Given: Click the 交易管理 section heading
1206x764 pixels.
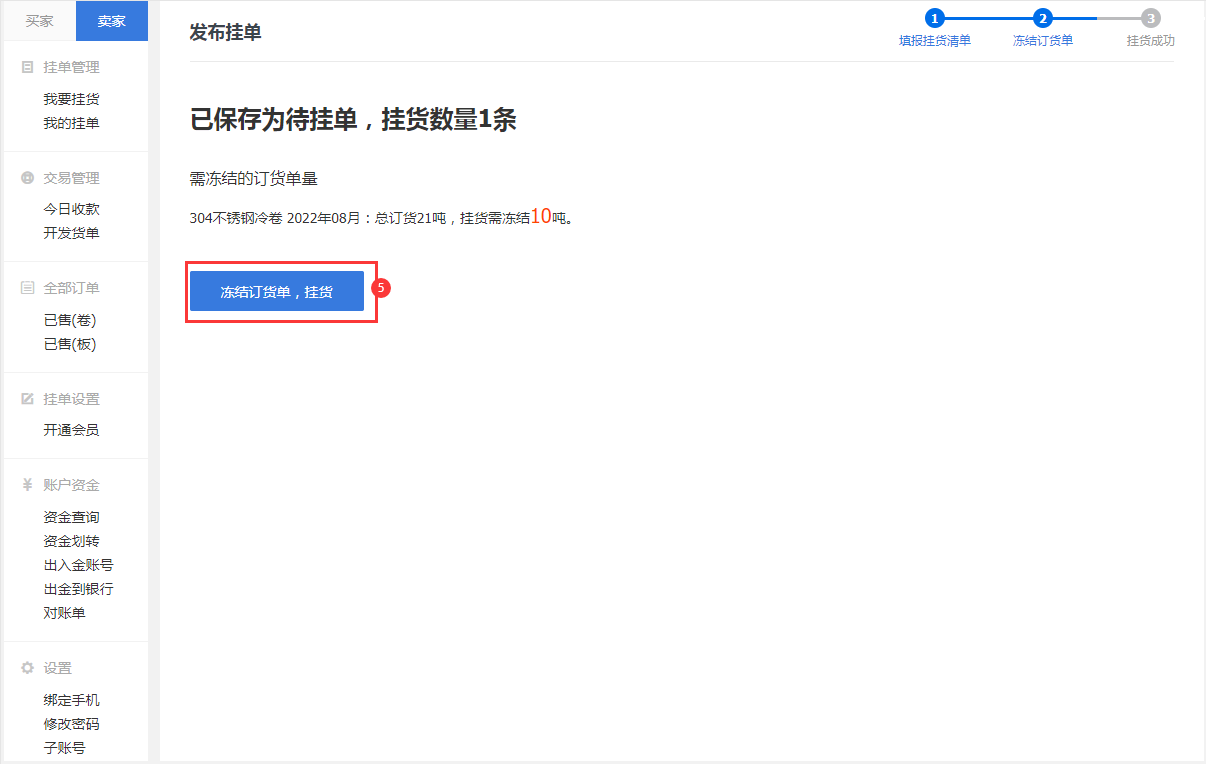Looking at the screenshot, I should coord(71,178).
